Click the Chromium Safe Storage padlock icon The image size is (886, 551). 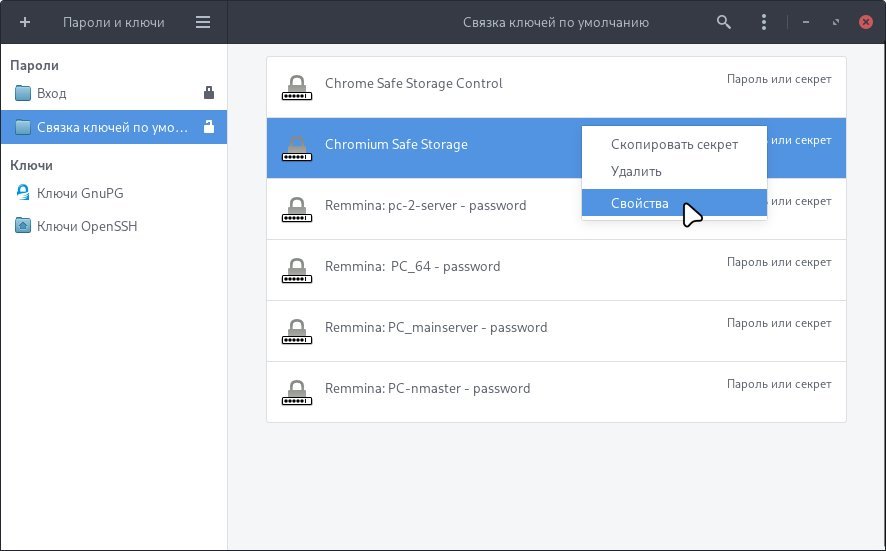click(295, 148)
